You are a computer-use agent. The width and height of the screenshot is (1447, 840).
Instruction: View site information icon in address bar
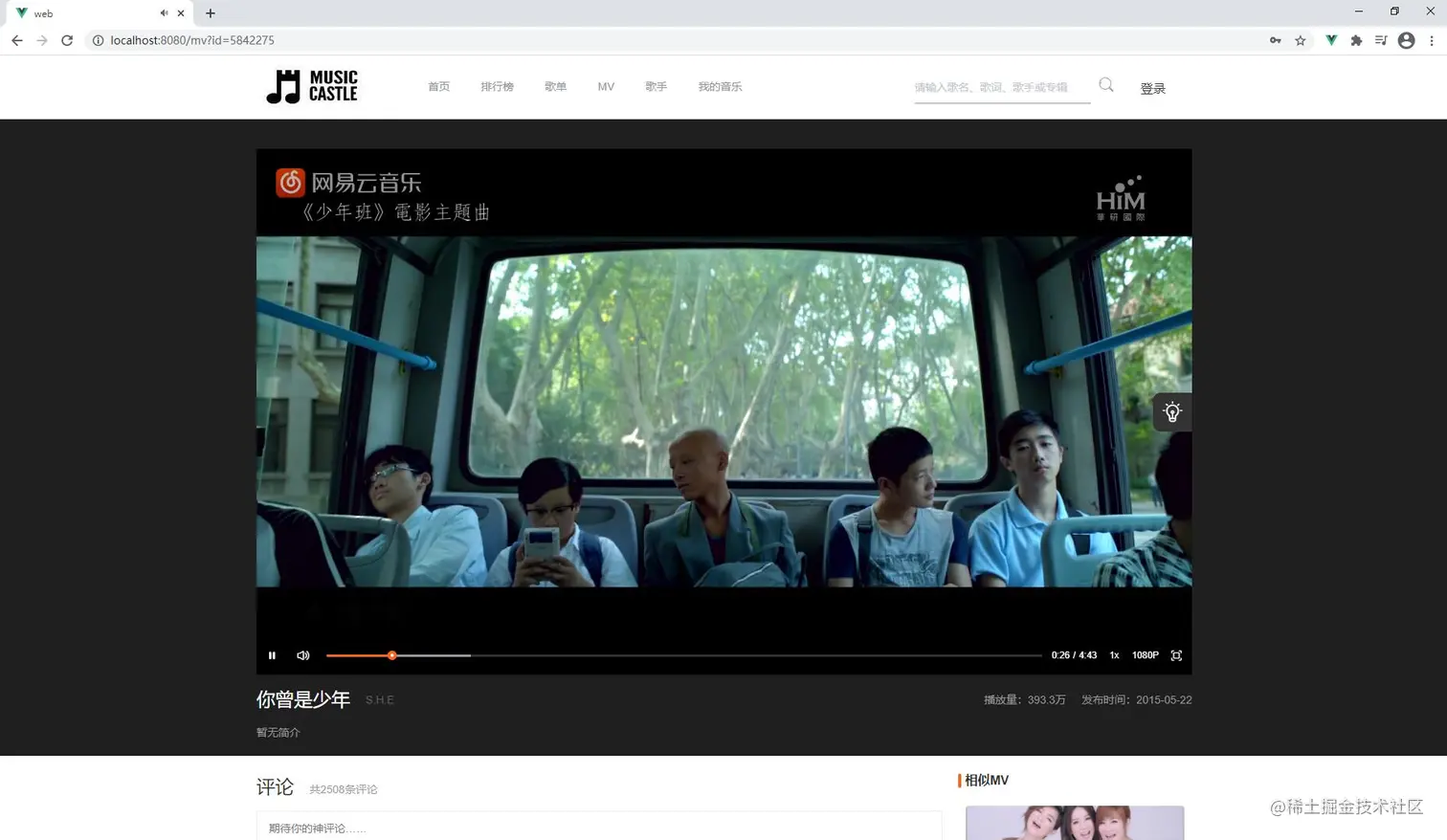tap(98, 40)
